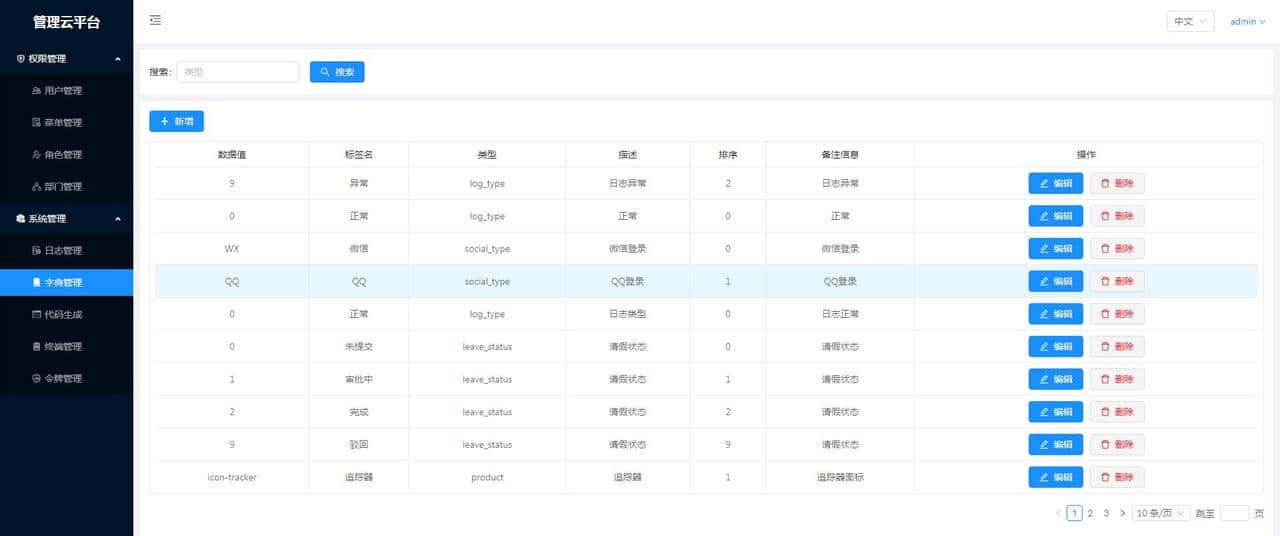Click the terminal icon beside 终端管理
Image resolution: width=1280 pixels, height=536 pixels.
[x=37, y=347]
